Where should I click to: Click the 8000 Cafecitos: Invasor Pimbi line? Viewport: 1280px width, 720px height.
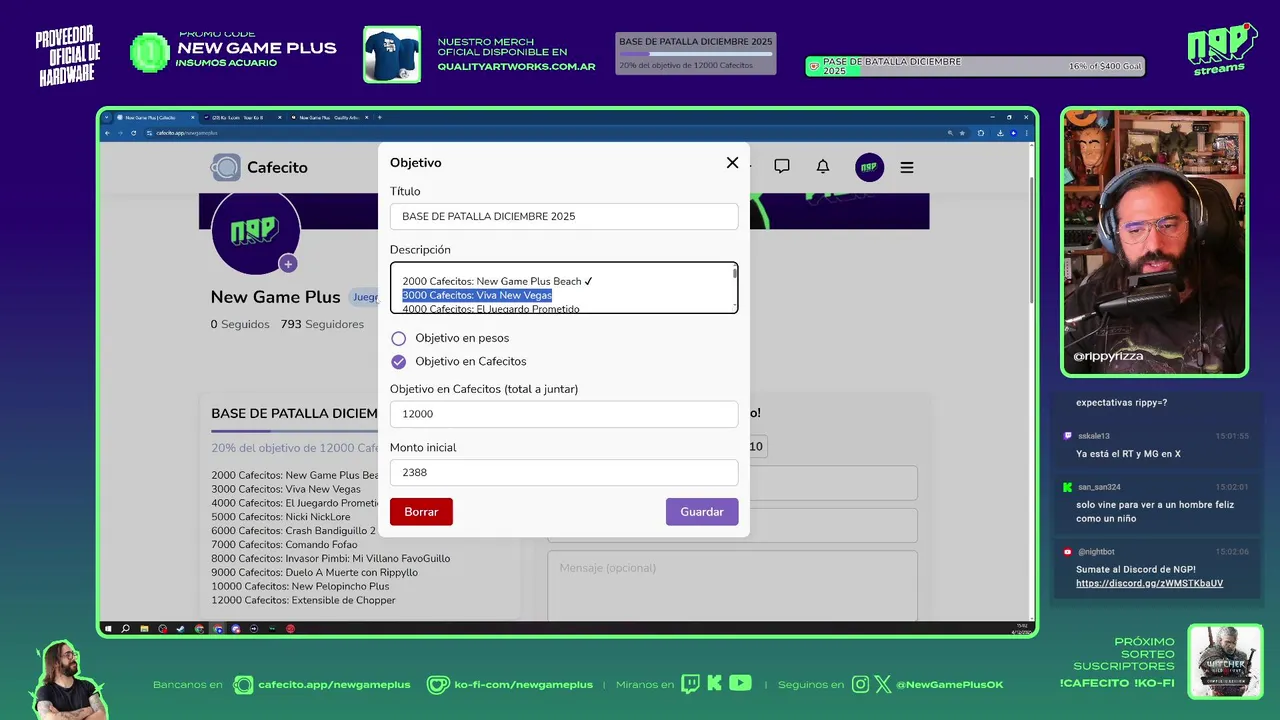coord(331,559)
